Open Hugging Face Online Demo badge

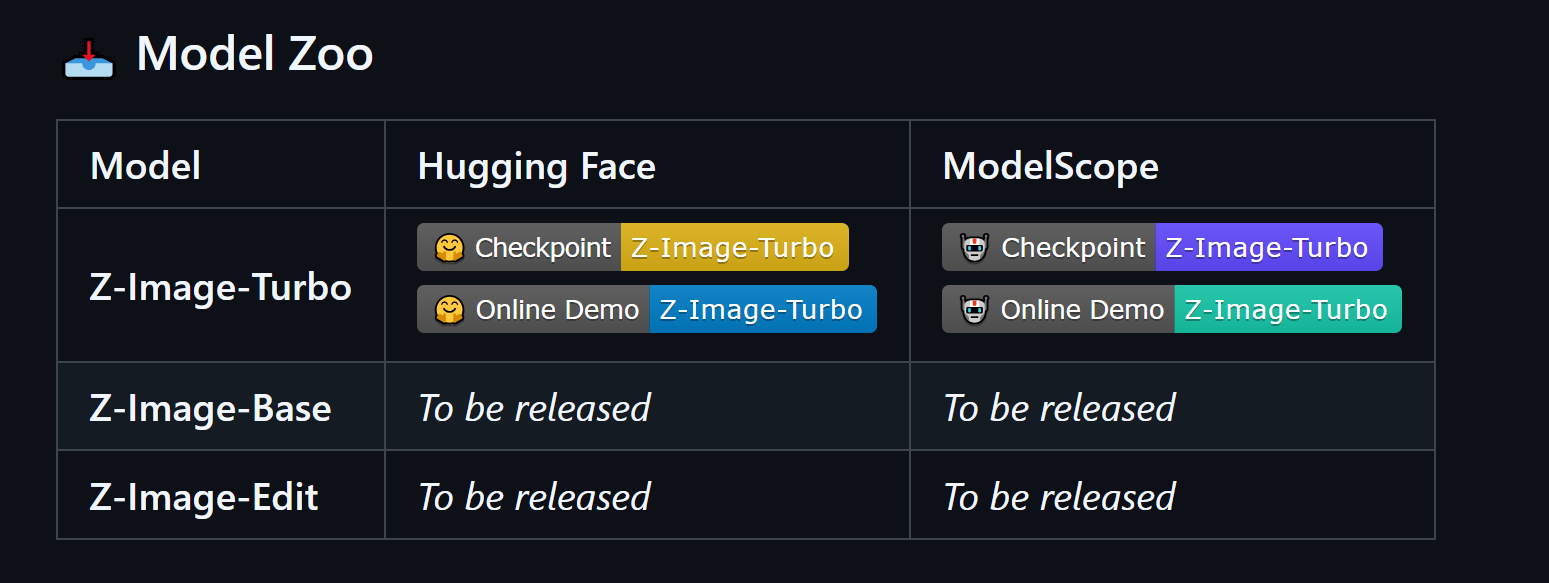coord(647,309)
